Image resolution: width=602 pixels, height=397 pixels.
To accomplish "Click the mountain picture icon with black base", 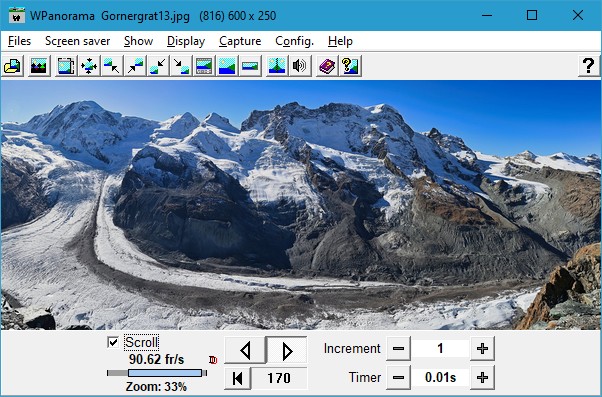I will [38, 66].
